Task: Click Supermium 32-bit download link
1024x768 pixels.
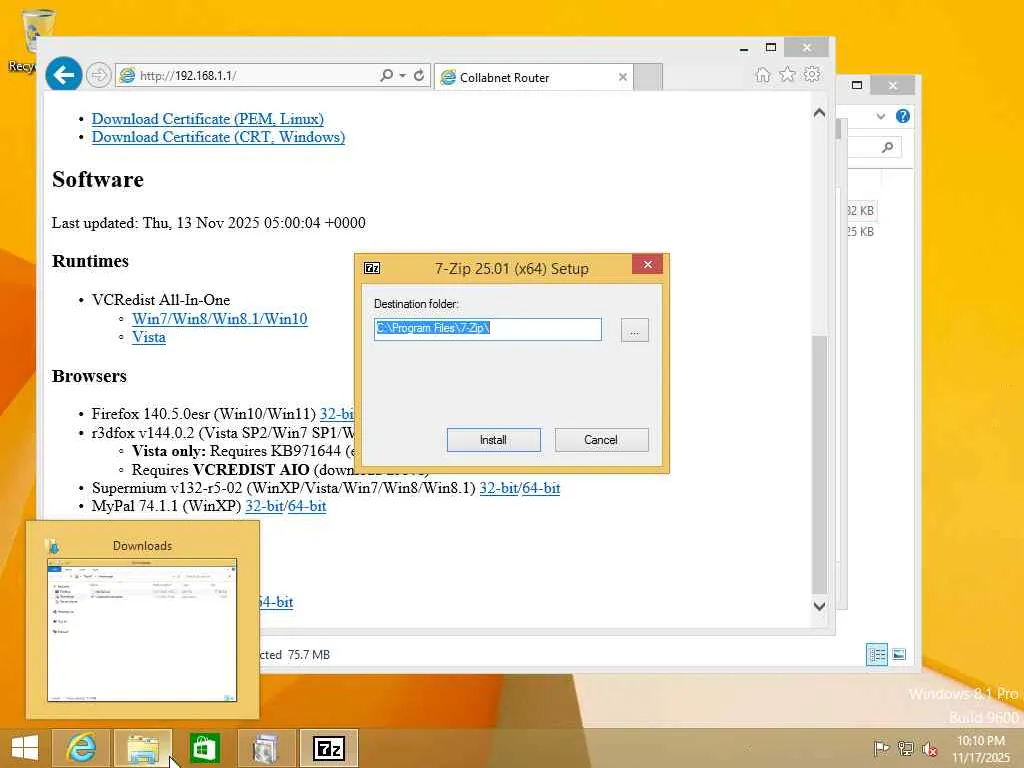Action: [x=498, y=488]
